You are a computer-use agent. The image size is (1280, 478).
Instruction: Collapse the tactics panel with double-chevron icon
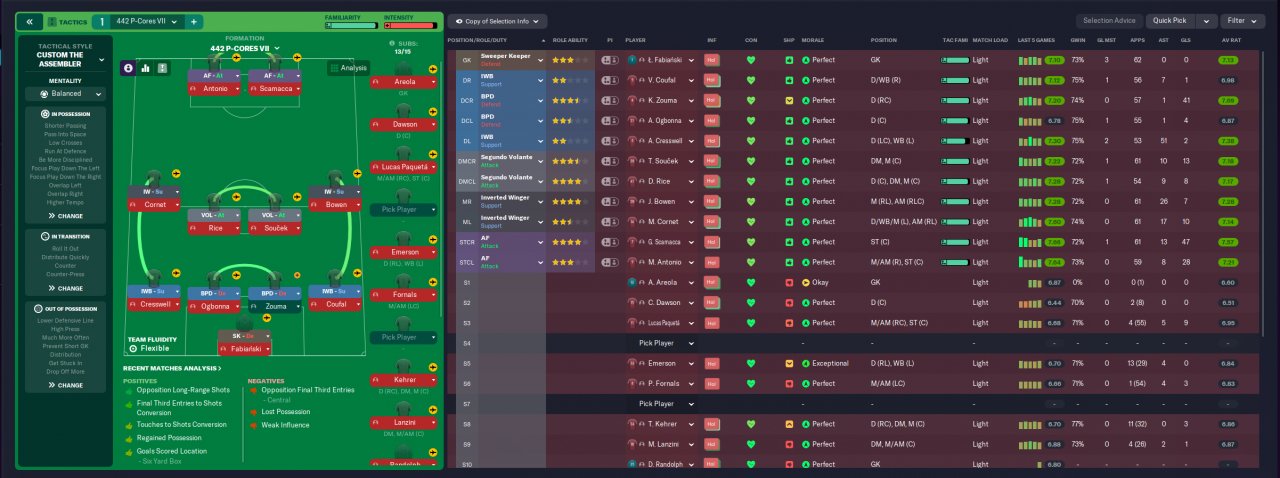point(28,21)
